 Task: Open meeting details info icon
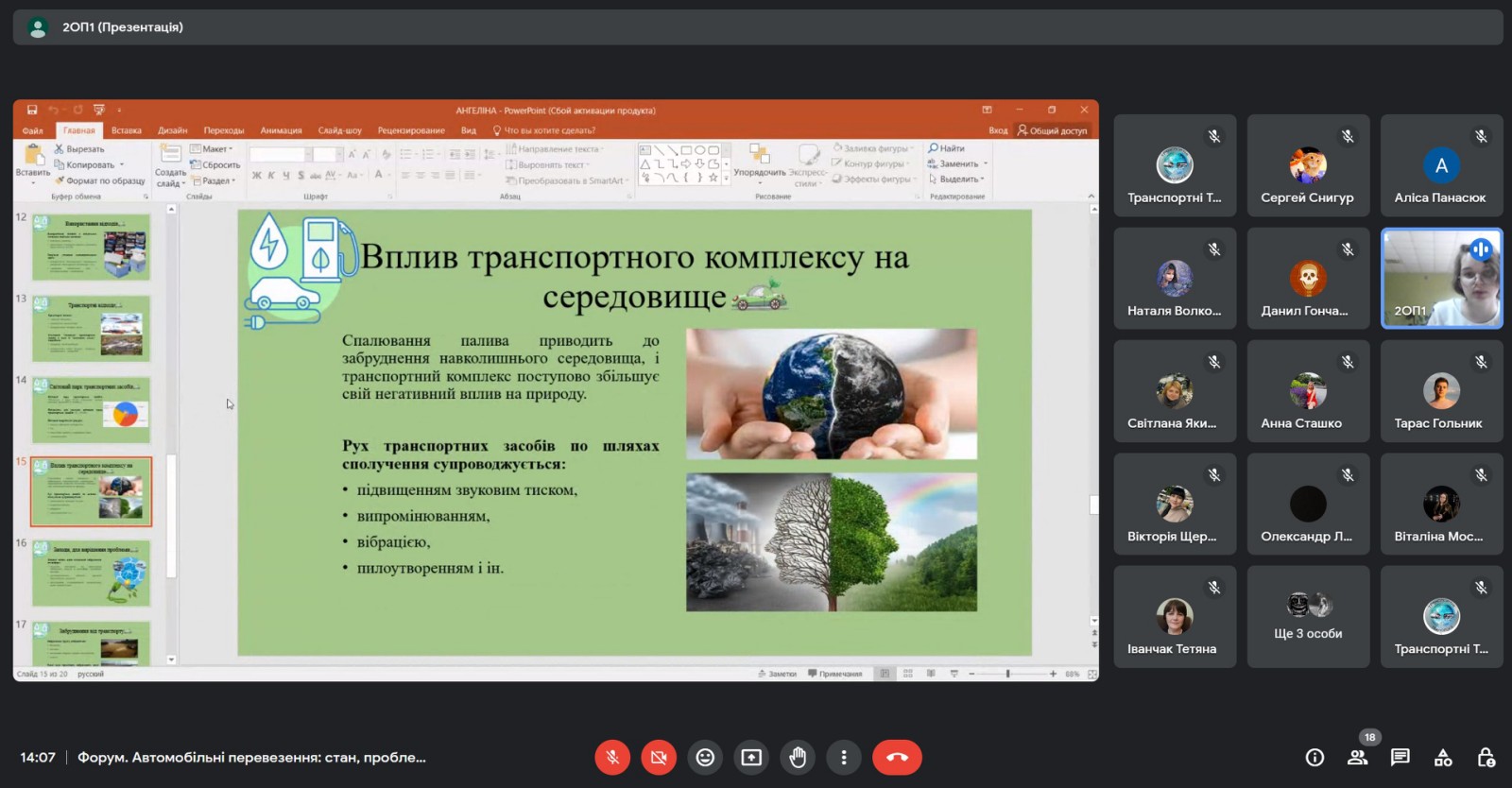pyautogui.click(x=1314, y=757)
